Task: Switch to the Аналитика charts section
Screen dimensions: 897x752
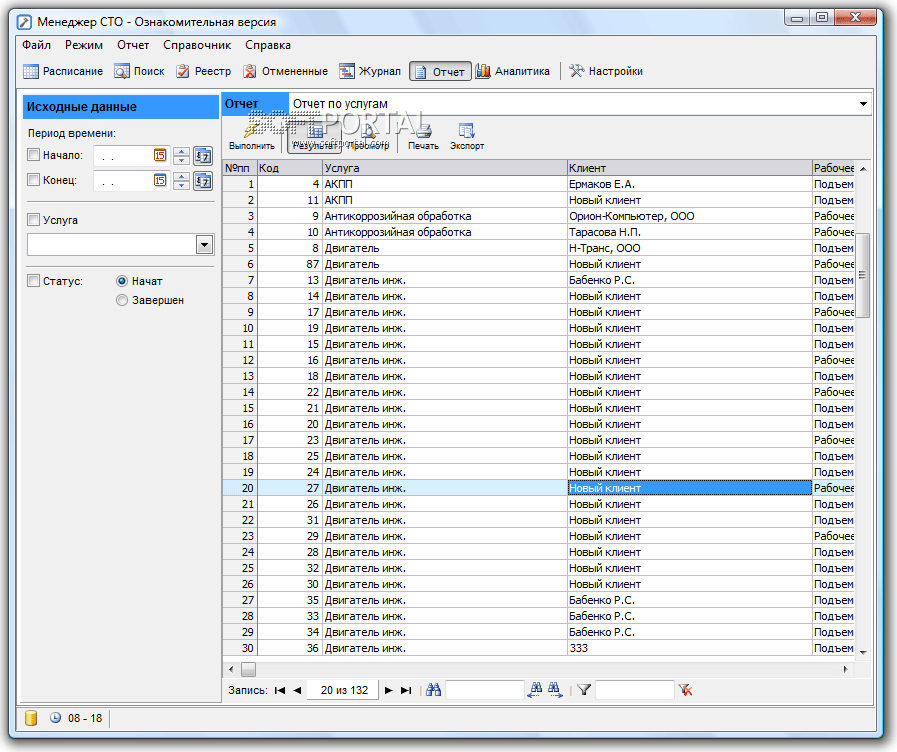Action: tap(512, 71)
